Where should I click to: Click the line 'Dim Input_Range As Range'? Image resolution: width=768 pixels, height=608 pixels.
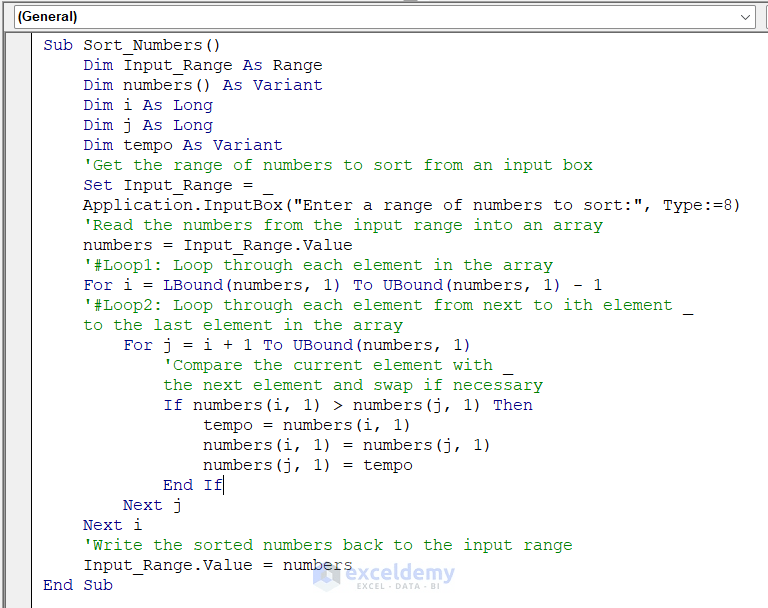pos(203,65)
